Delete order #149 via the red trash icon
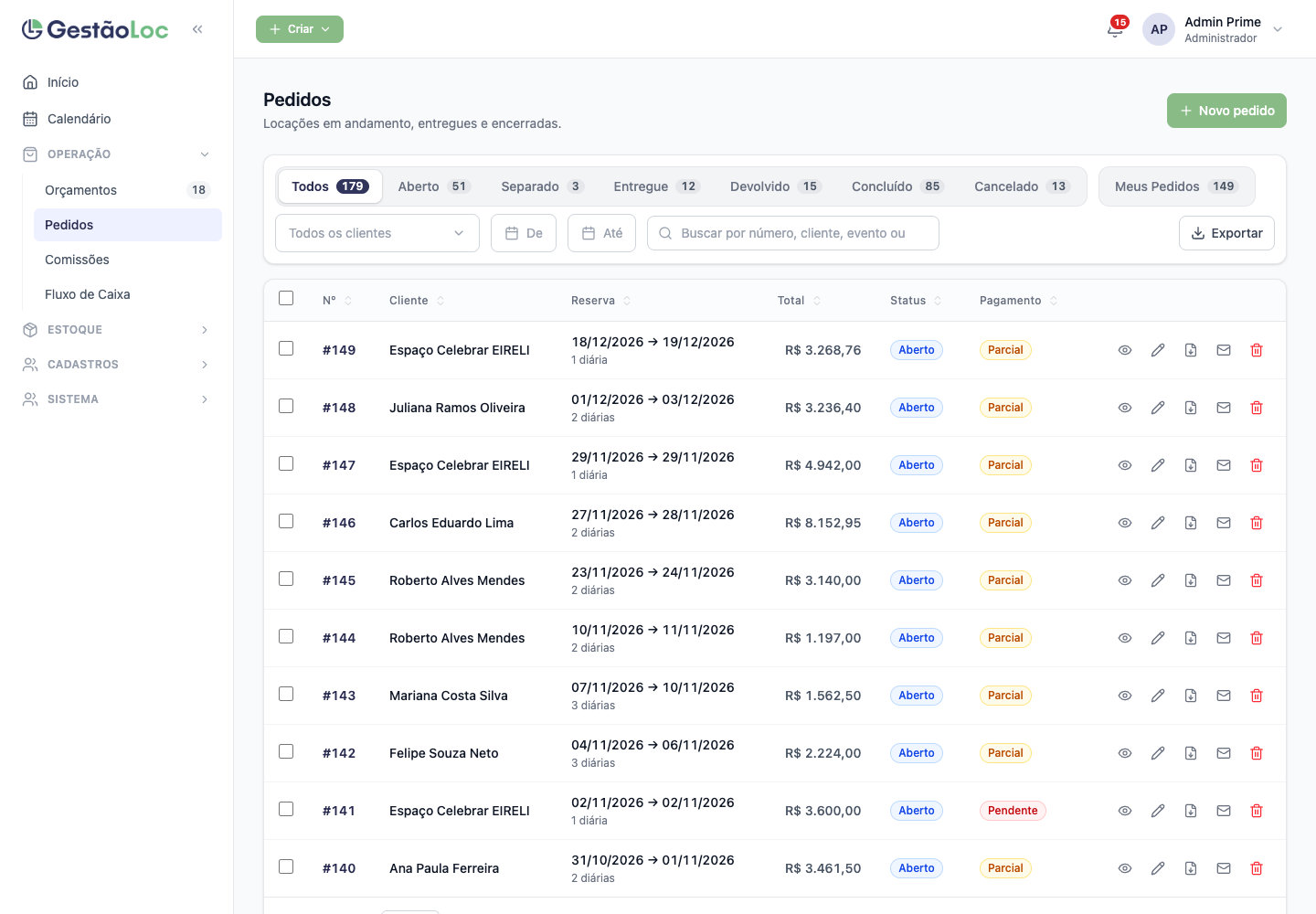Image resolution: width=1316 pixels, height=914 pixels. pyautogui.click(x=1257, y=350)
